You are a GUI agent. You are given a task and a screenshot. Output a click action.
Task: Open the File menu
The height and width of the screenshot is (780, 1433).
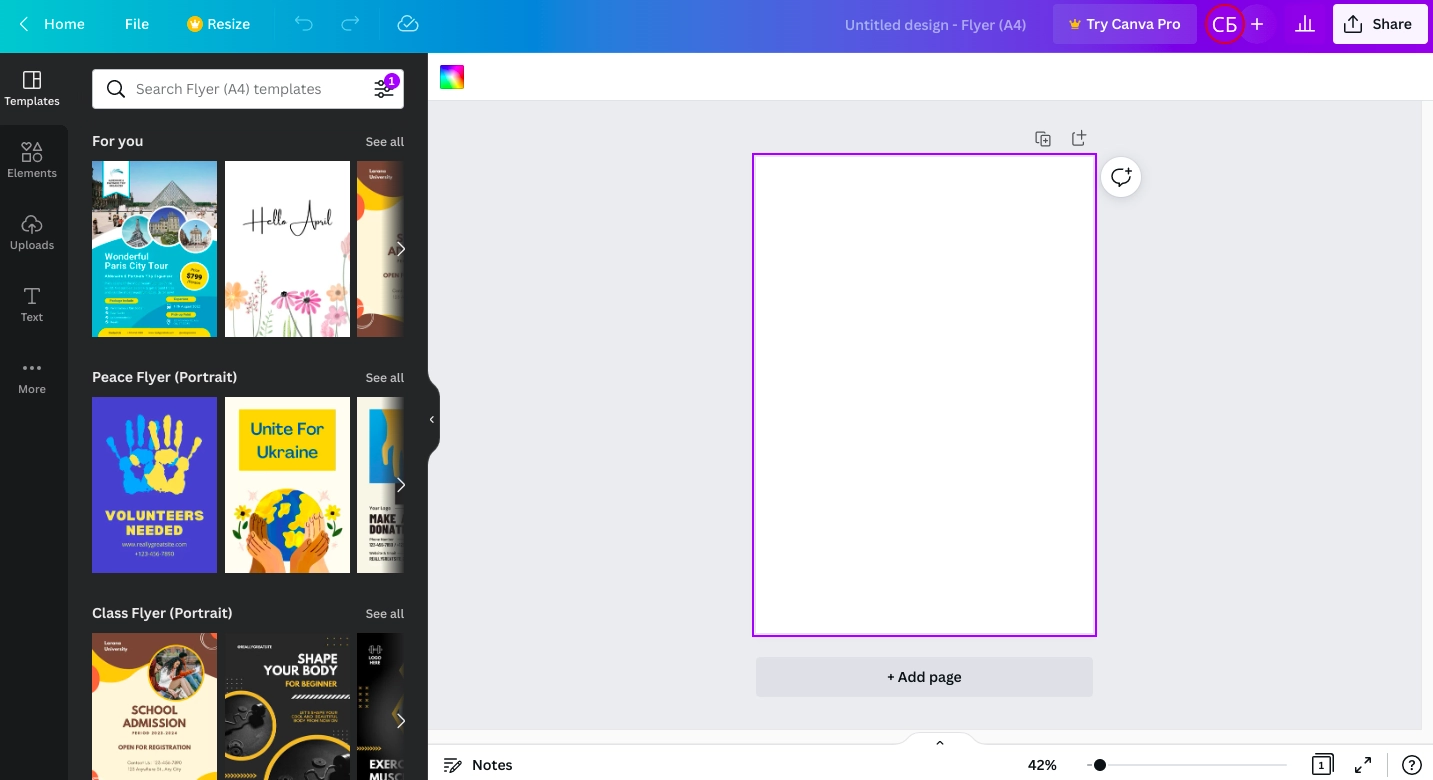tap(137, 24)
